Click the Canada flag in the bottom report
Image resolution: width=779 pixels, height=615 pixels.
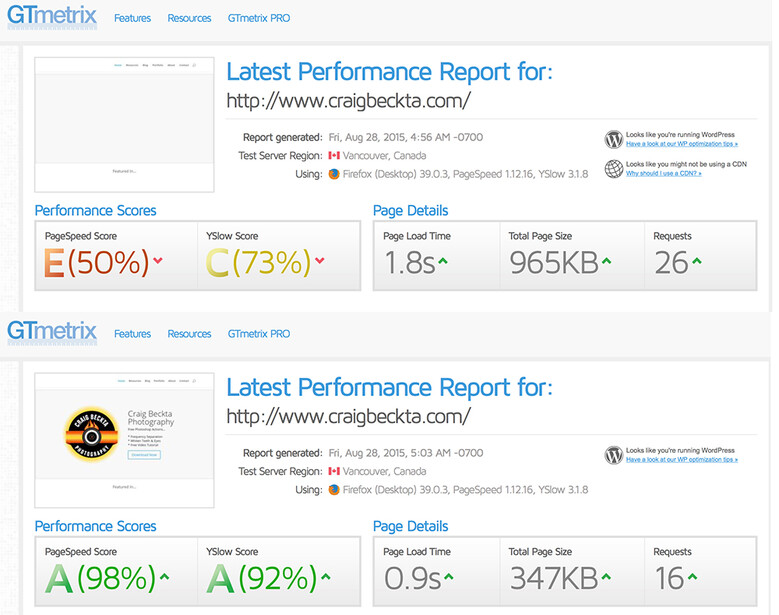(334, 471)
